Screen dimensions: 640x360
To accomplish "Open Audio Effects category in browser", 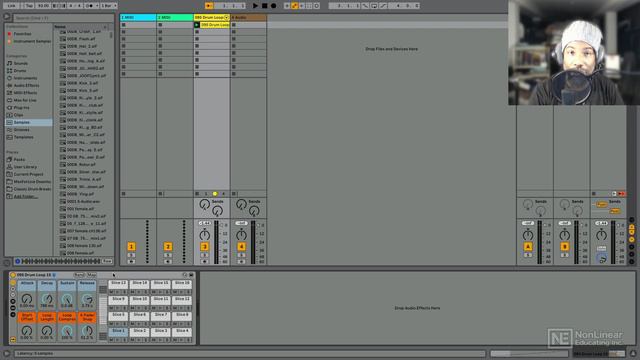I will tap(27, 85).
